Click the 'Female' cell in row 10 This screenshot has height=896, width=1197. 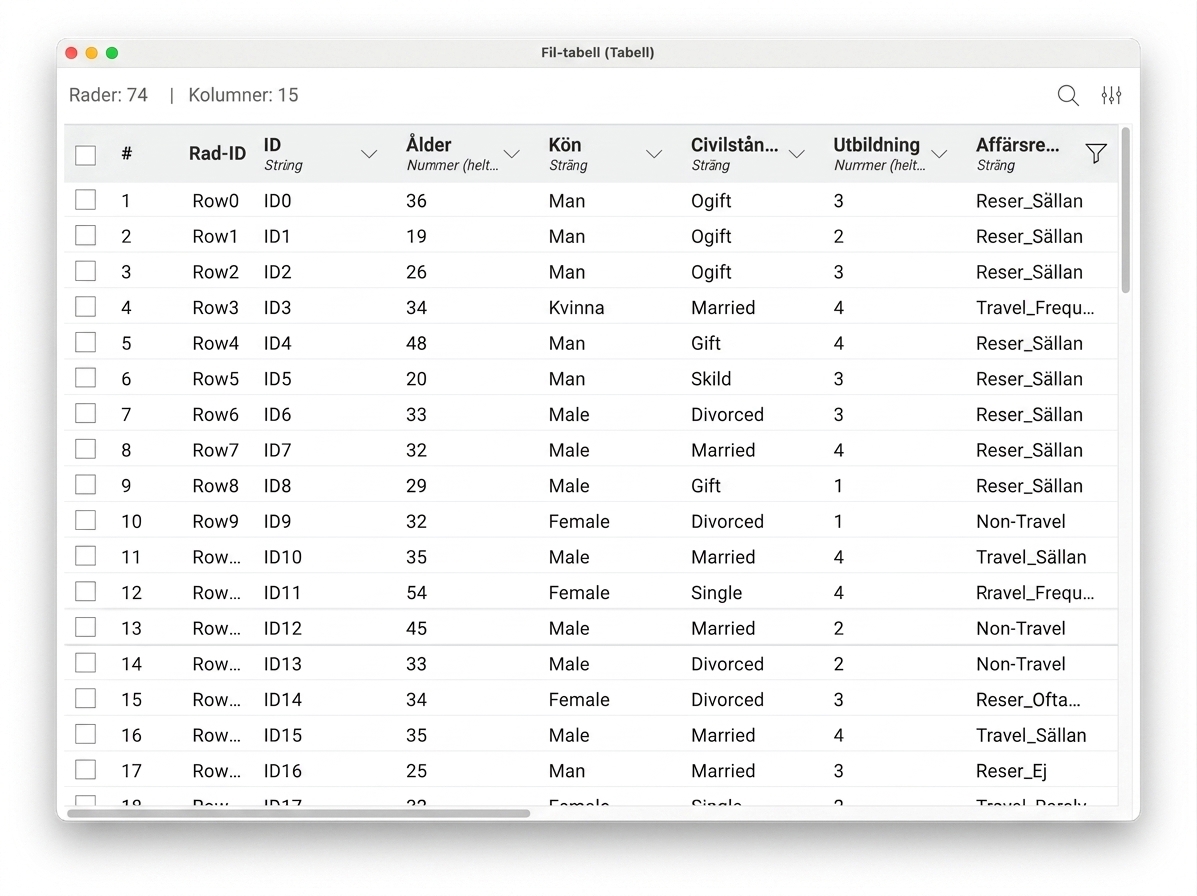[579, 521]
